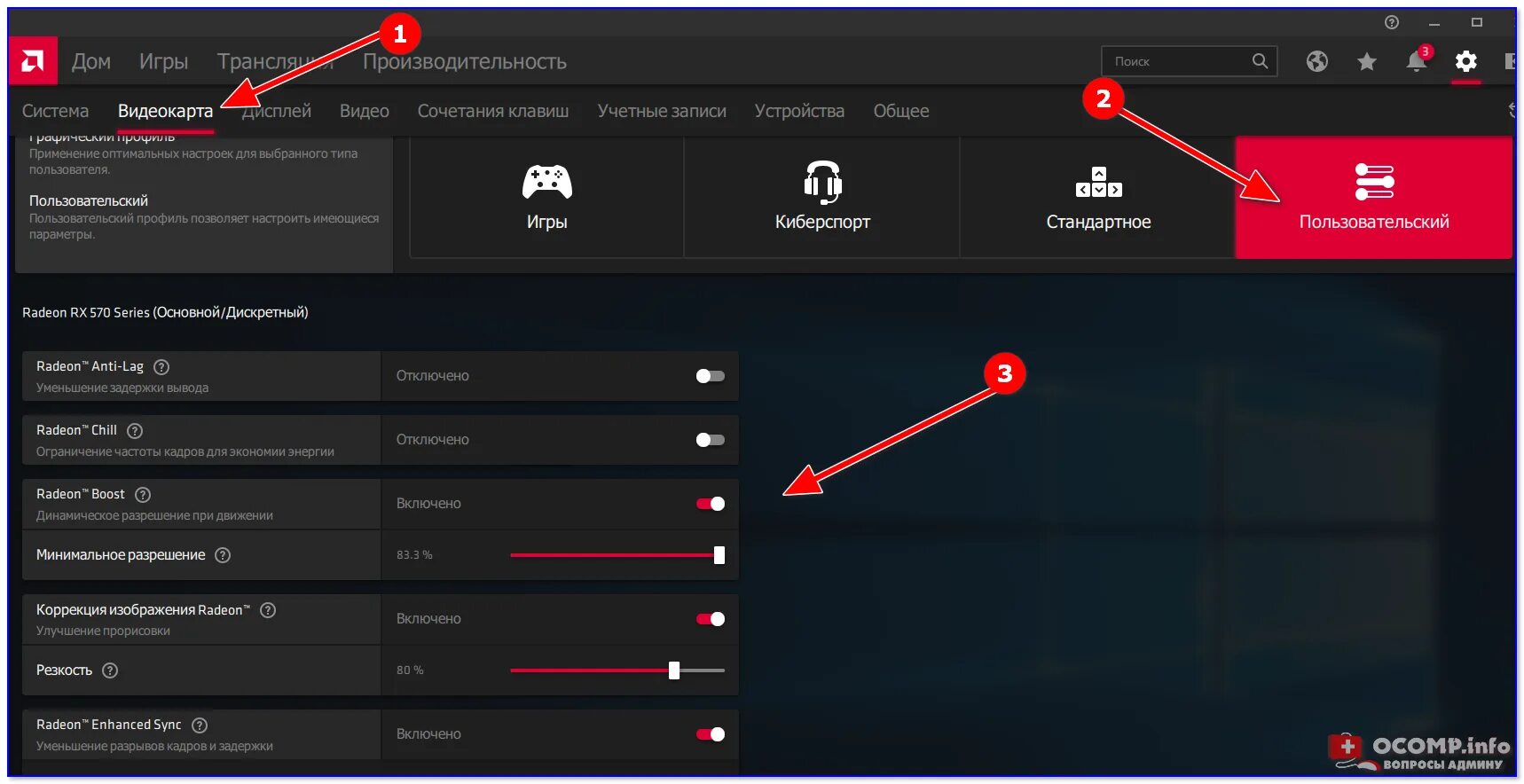Click the Пользовательский description in left panel
1524x784 pixels.
[x=204, y=226]
